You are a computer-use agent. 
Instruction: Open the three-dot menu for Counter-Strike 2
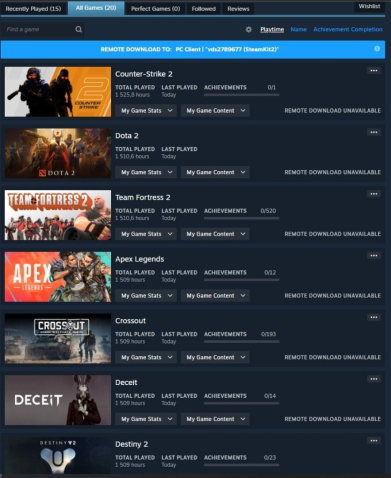click(374, 70)
